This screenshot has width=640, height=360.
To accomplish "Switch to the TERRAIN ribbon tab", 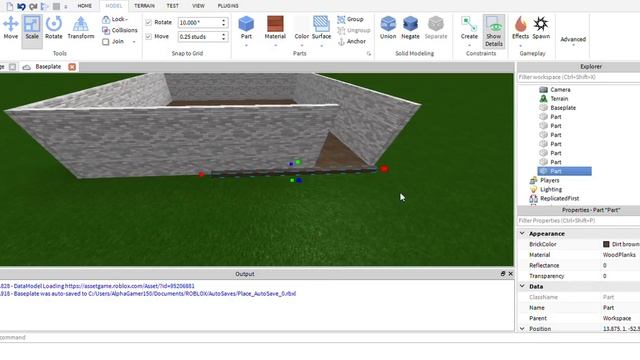I will (144, 6).
